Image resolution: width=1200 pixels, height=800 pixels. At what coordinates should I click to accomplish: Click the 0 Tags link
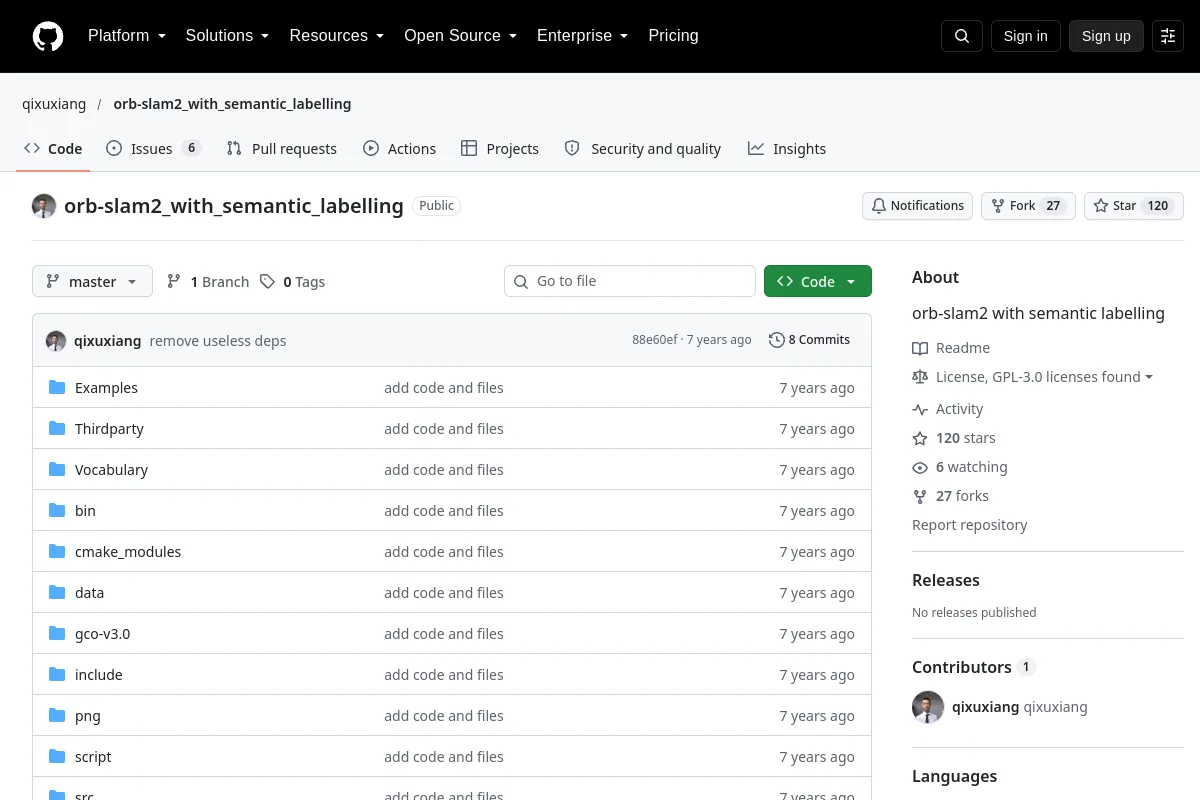(292, 282)
